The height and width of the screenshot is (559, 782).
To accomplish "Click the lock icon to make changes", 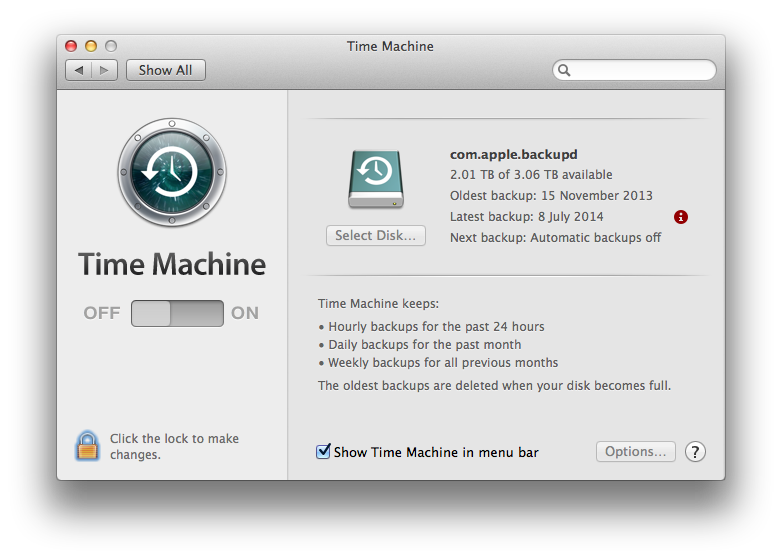I will [x=87, y=445].
